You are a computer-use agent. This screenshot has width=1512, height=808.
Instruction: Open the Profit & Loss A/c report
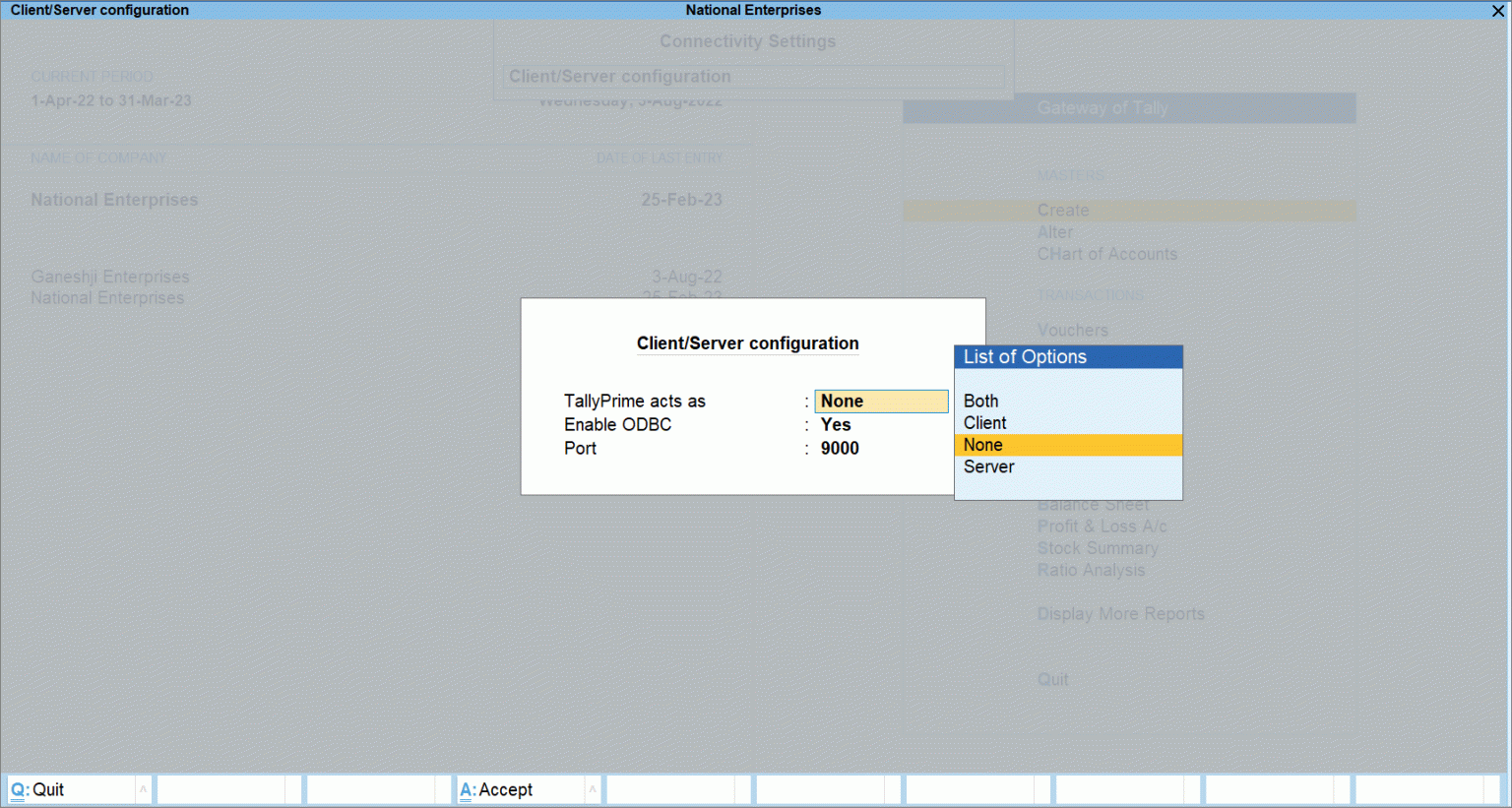1102,527
